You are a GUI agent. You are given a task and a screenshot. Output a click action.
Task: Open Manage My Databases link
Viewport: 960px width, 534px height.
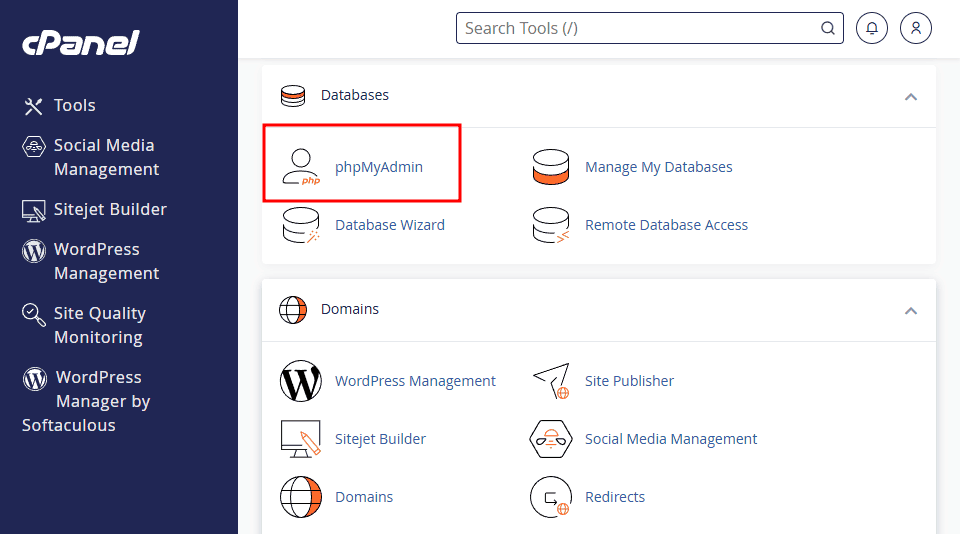click(x=659, y=167)
